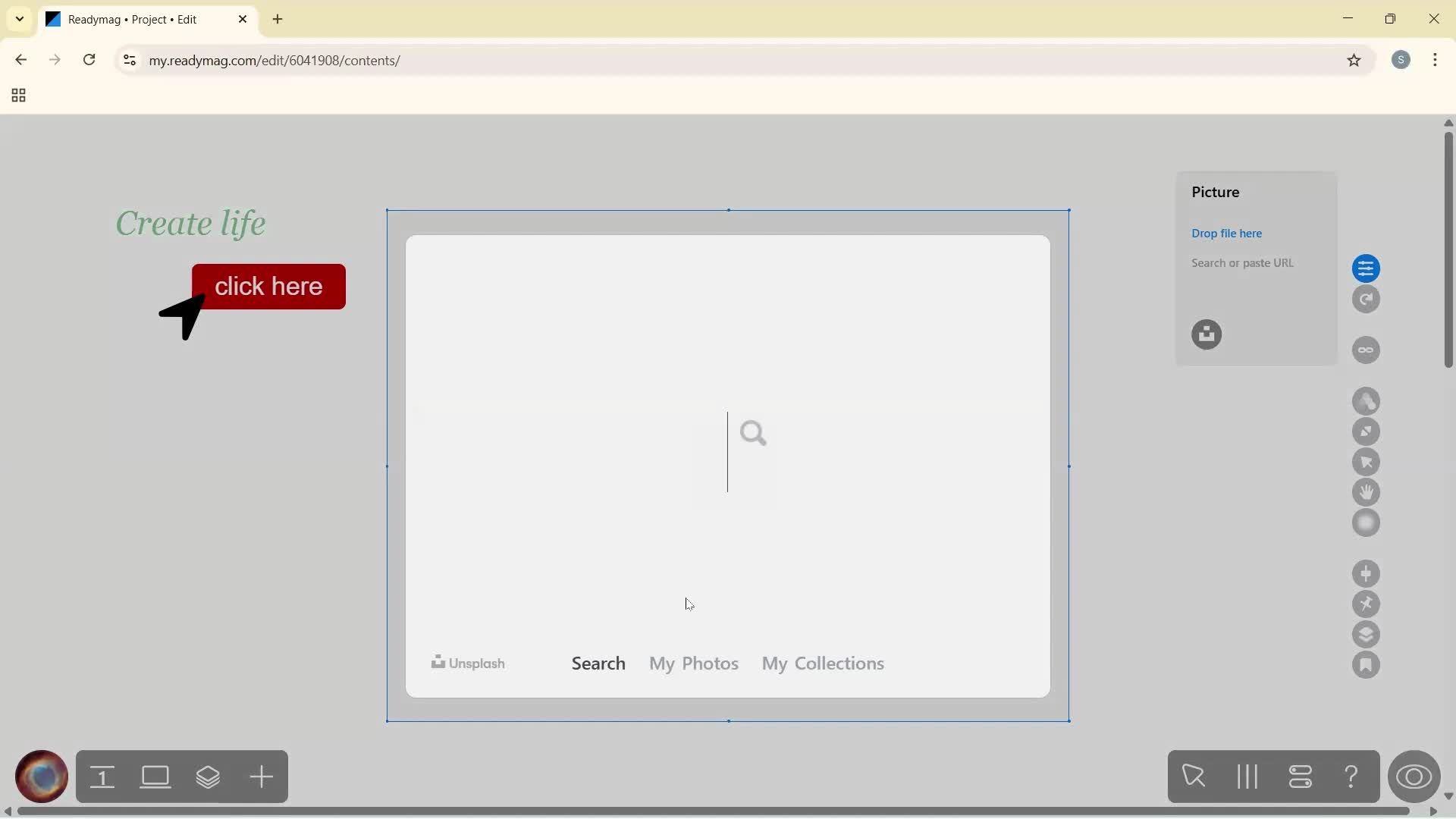This screenshot has width=1456, height=819.
Task: Open the switches settings toggle icon
Action: (1301, 777)
